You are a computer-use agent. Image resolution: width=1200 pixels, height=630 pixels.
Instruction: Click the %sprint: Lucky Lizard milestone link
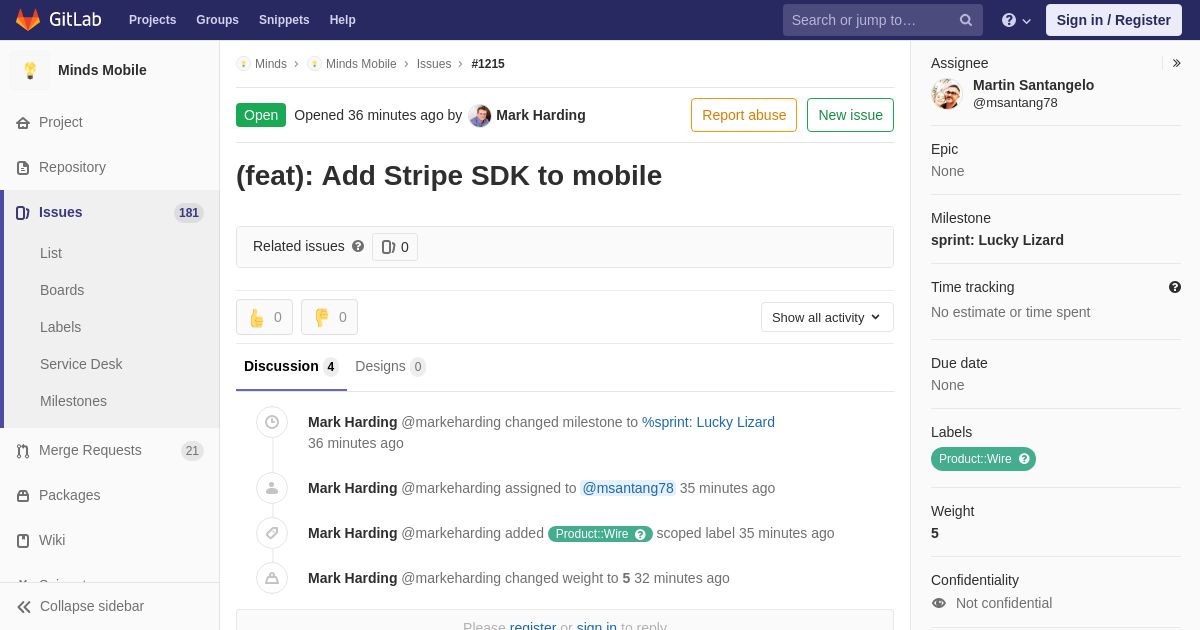coord(708,422)
